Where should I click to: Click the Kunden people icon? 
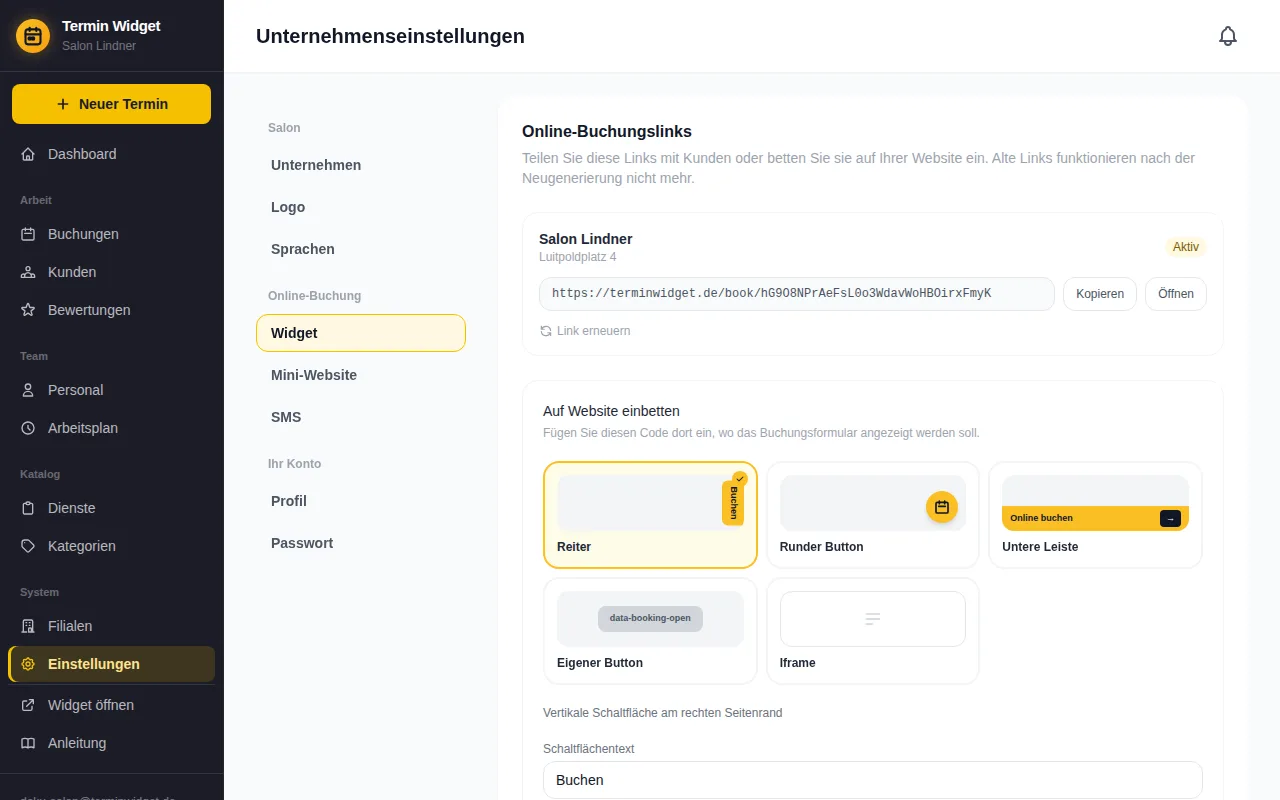[28, 272]
